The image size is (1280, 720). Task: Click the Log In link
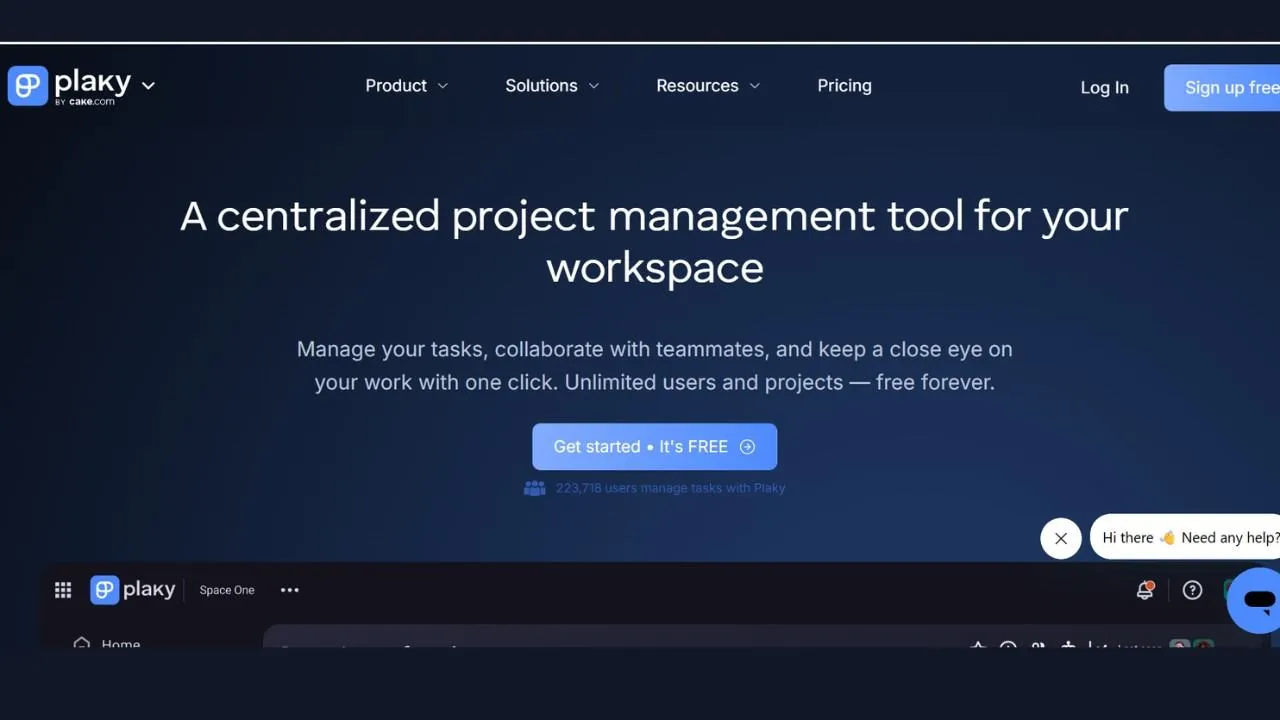point(1105,87)
